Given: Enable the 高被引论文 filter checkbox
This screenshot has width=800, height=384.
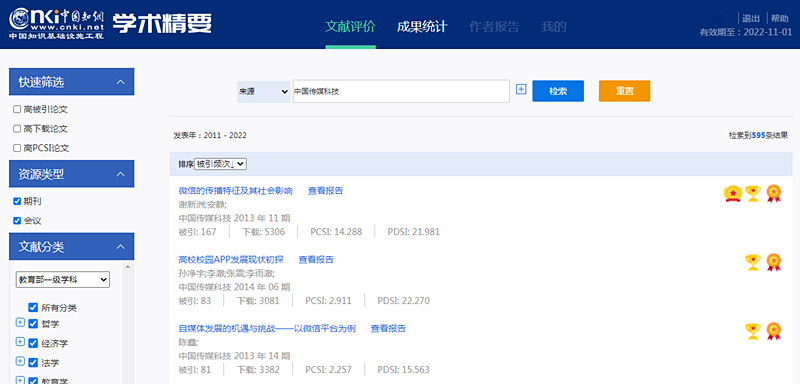Looking at the screenshot, I should coord(17,109).
